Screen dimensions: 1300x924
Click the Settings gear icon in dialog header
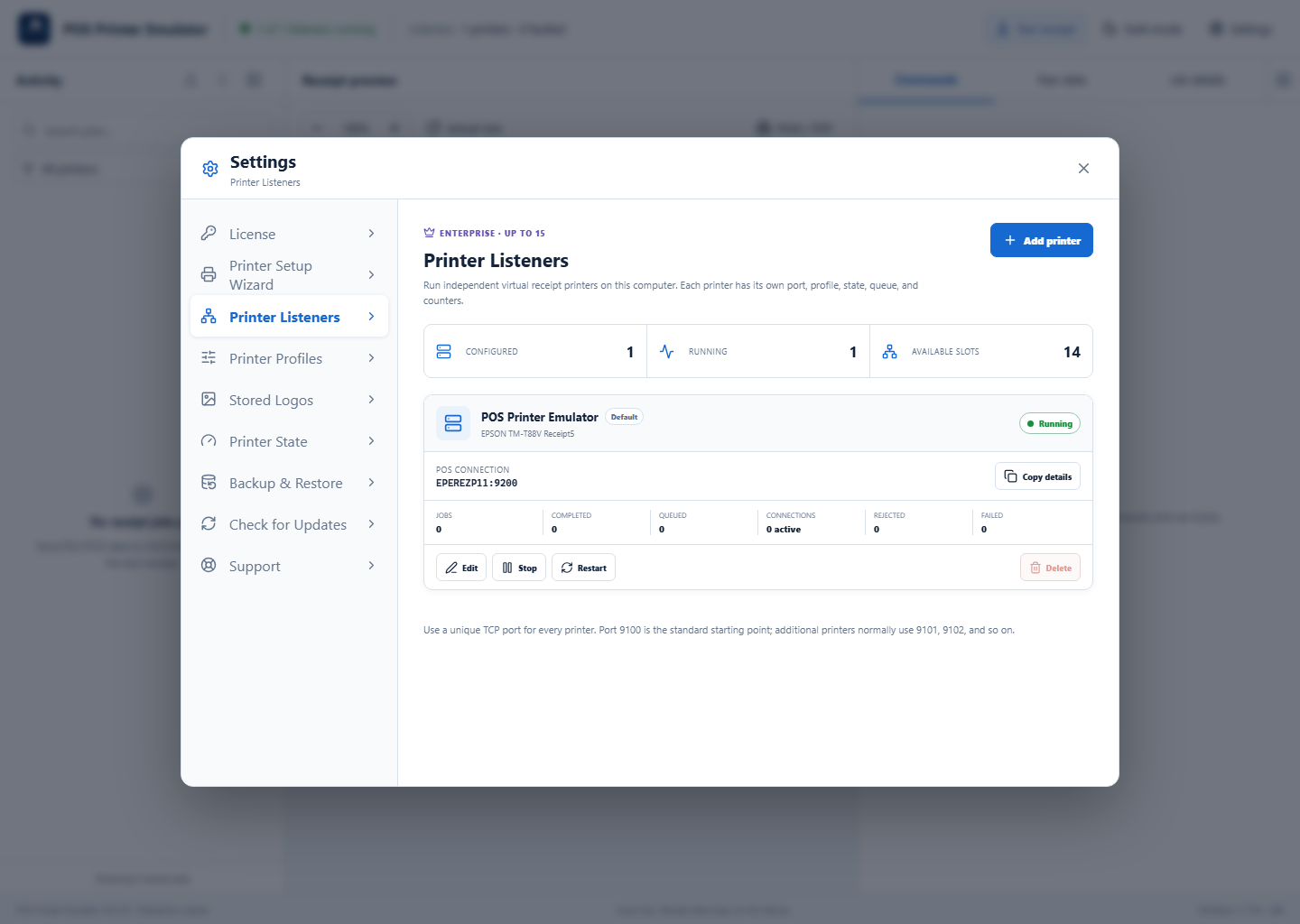[210, 169]
